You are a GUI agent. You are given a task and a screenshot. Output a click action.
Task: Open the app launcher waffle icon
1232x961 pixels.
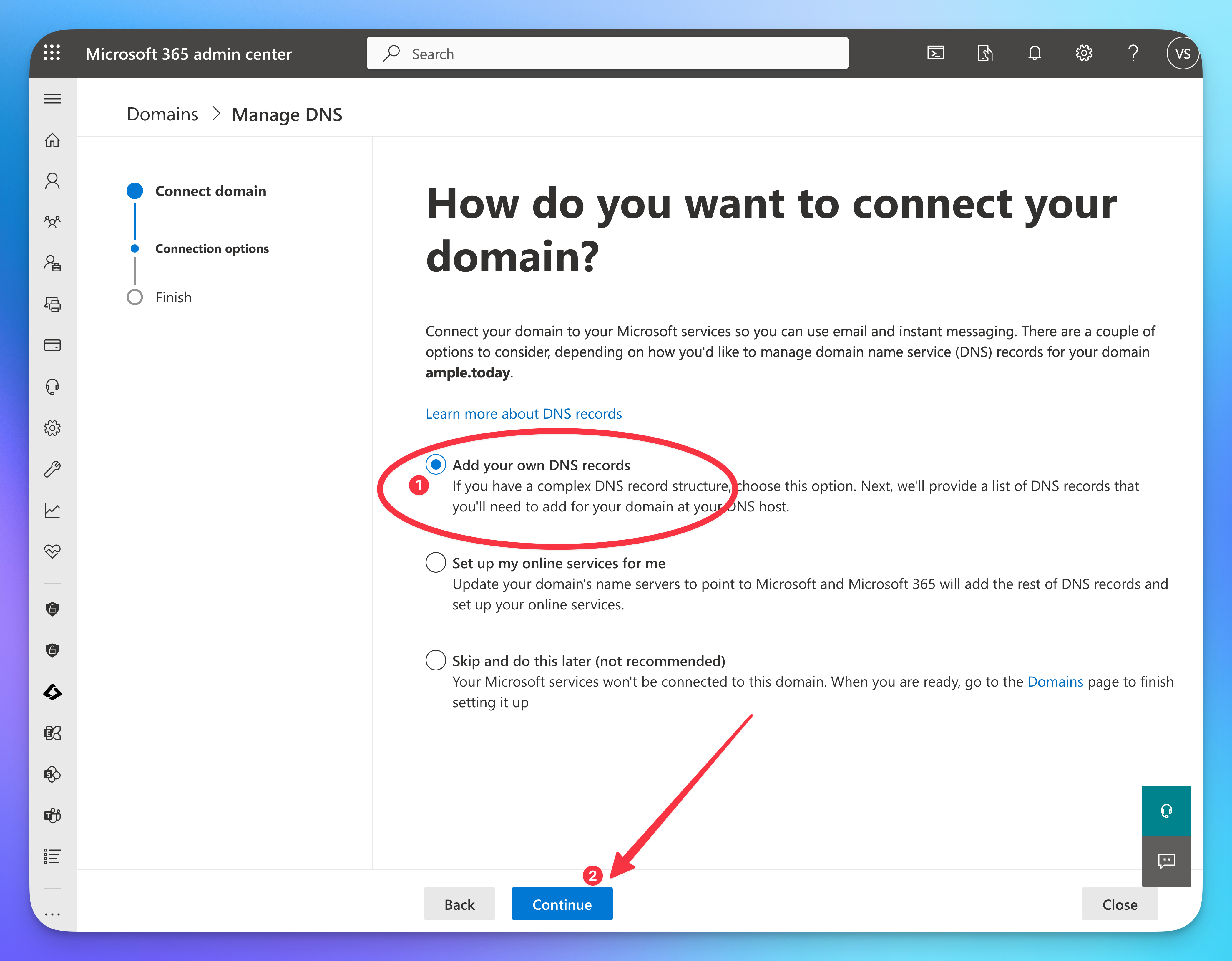tap(52, 53)
